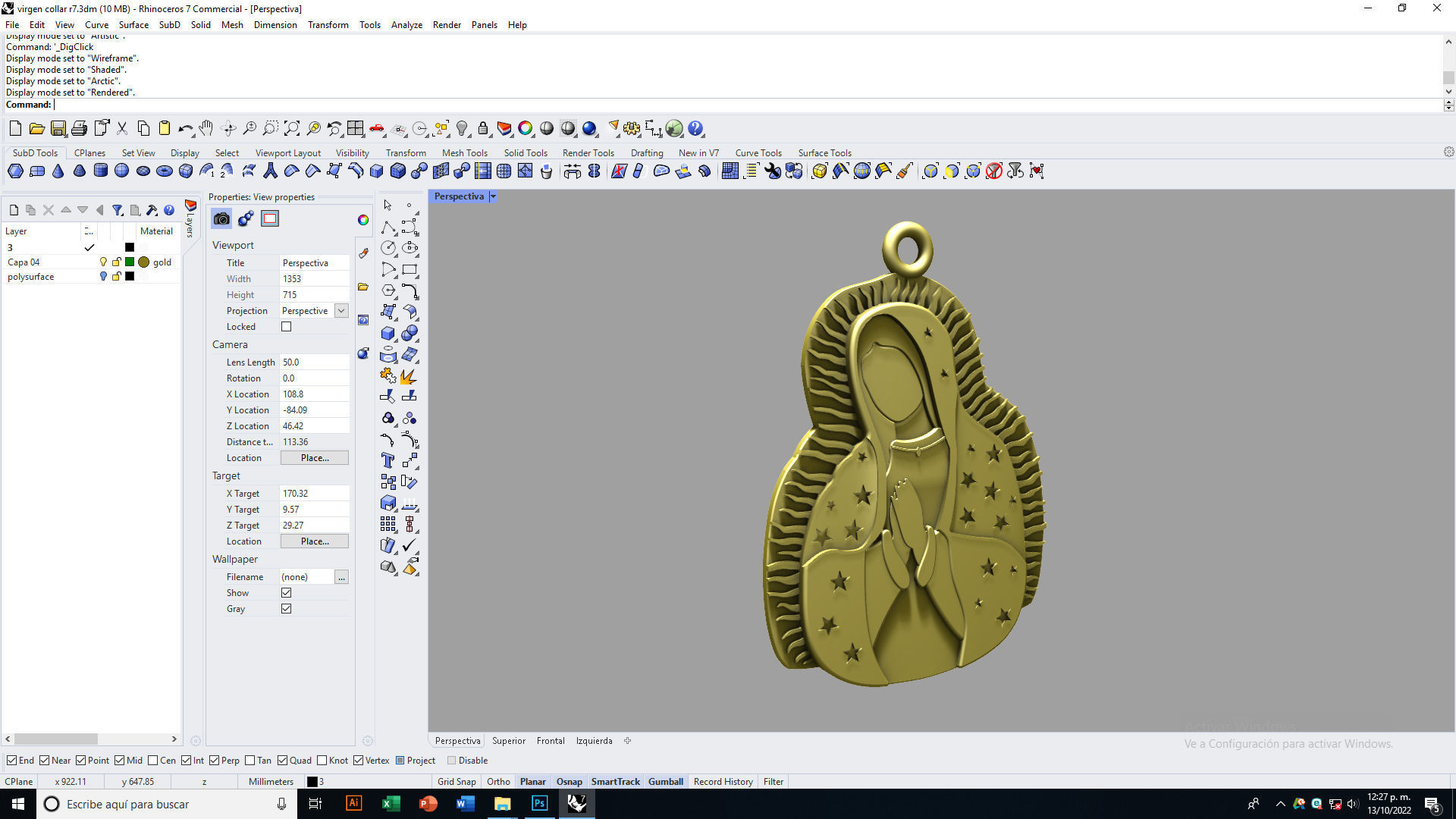This screenshot has height=819, width=1456.
Task: Open the CPlane coordinate system selector
Action: click(19, 782)
